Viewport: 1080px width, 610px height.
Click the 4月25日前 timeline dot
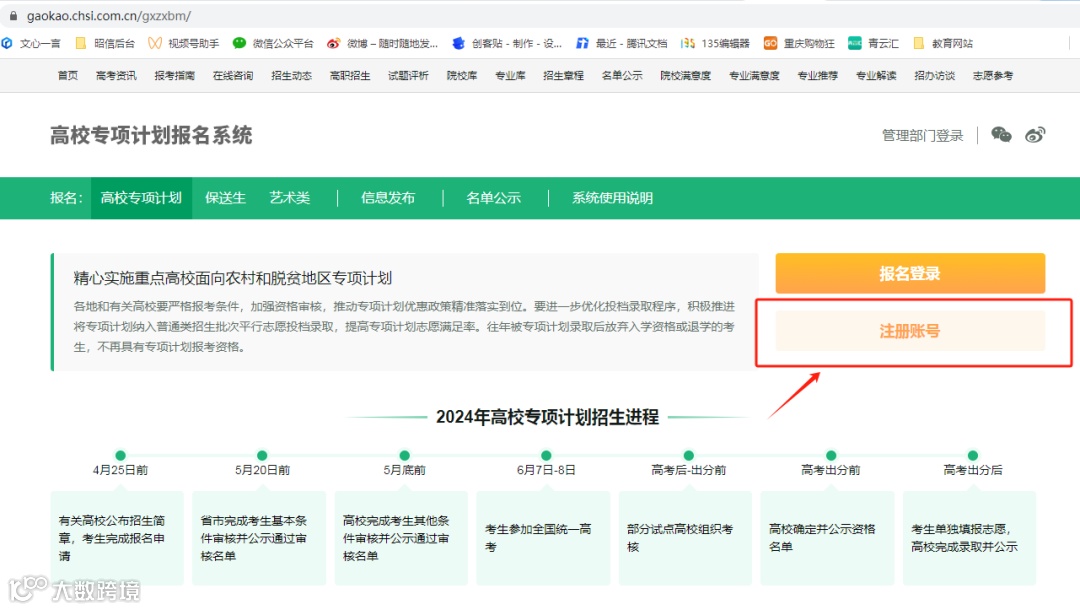click(x=121, y=455)
